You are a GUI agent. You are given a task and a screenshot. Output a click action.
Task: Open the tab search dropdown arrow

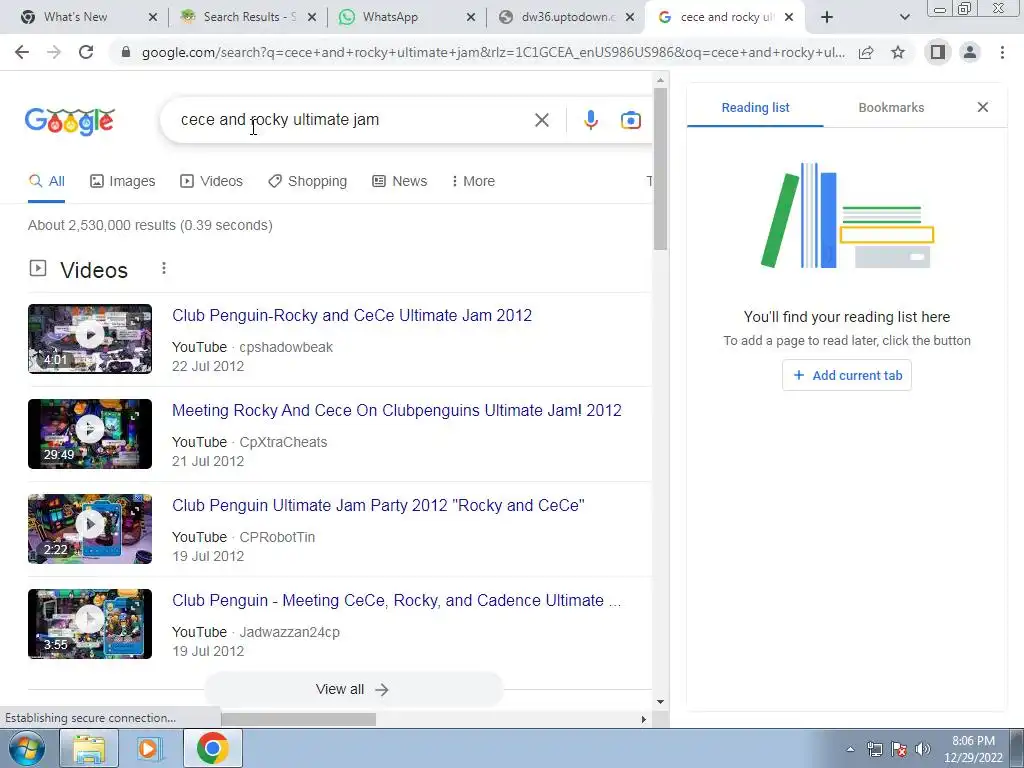click(x=904, y=17)
